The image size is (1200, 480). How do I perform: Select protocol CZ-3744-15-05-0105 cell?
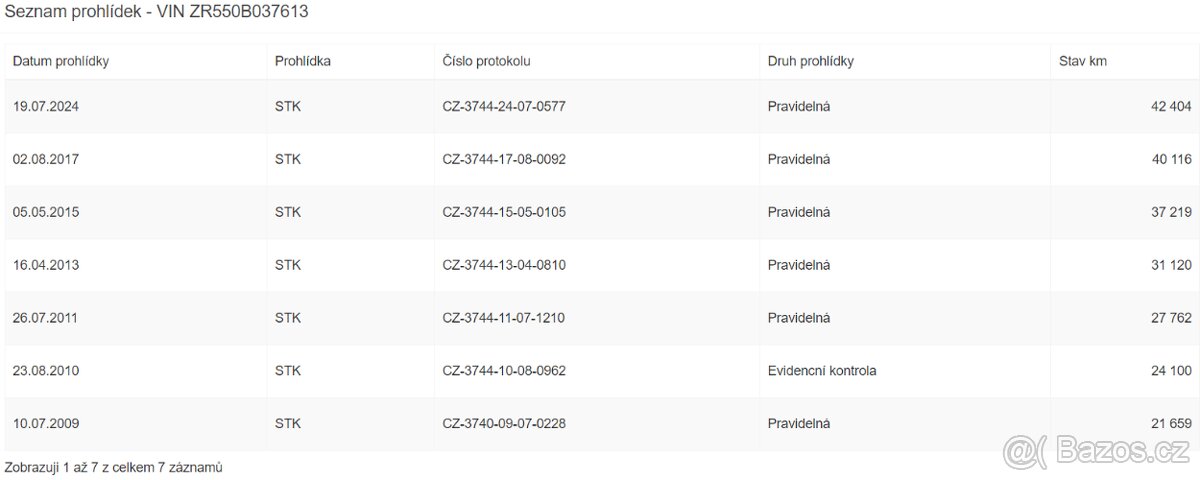(504, 212)
